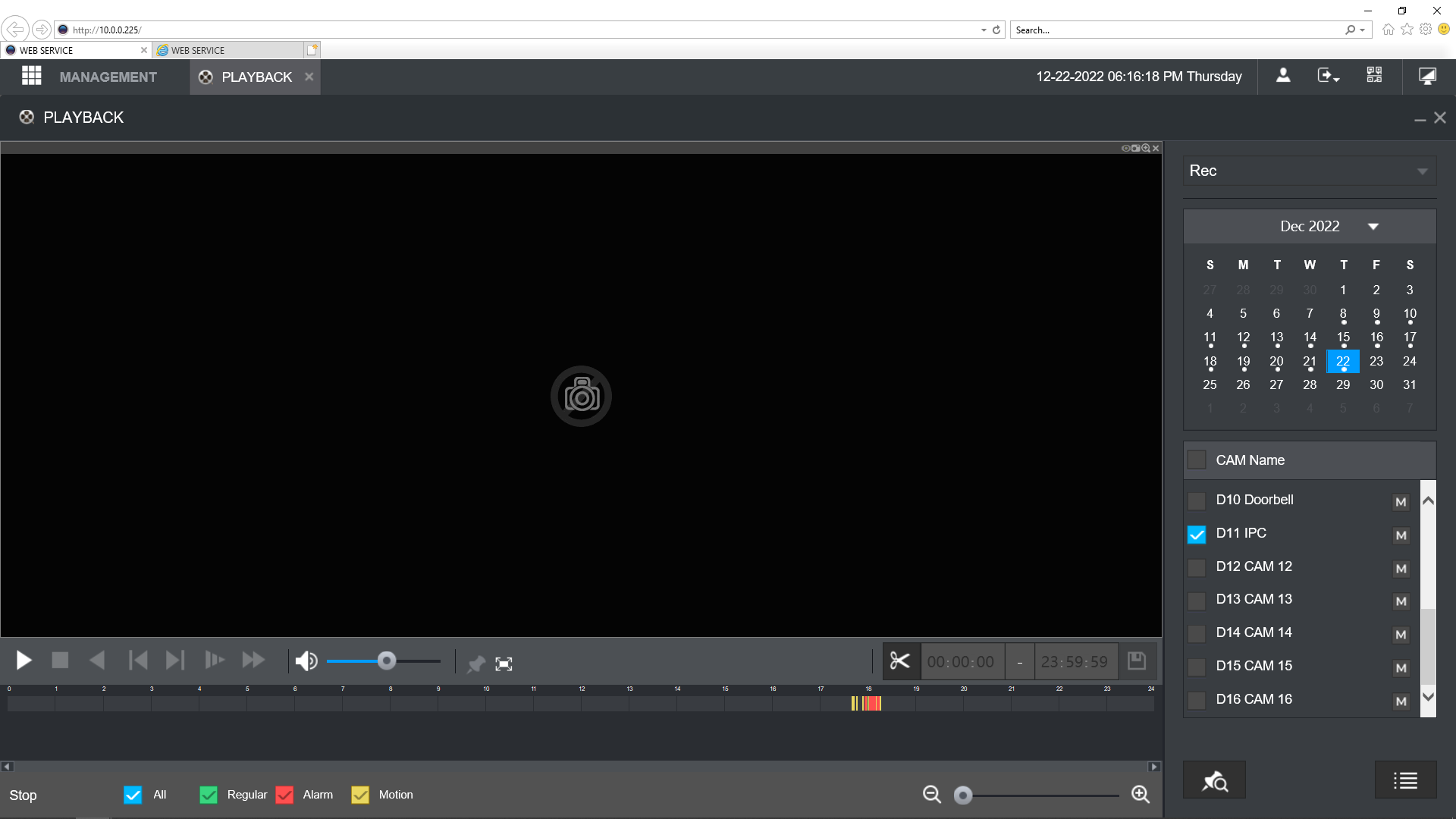Image resolution: width=1456 pixels, height=819 pixels.
Task: Select December 21 in calendar
Action: (1310, 362)
